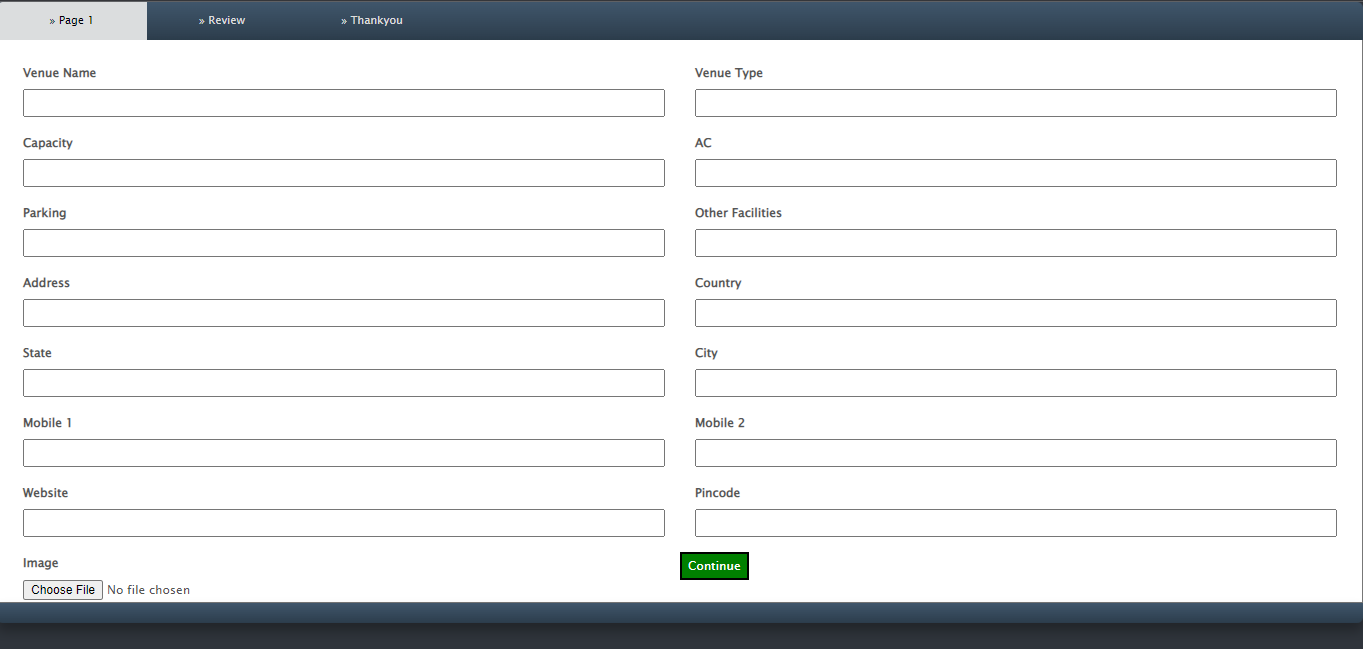This screenshot has width=1363, height=649.
Task: Open the Review tab
Action: [222, 21]
